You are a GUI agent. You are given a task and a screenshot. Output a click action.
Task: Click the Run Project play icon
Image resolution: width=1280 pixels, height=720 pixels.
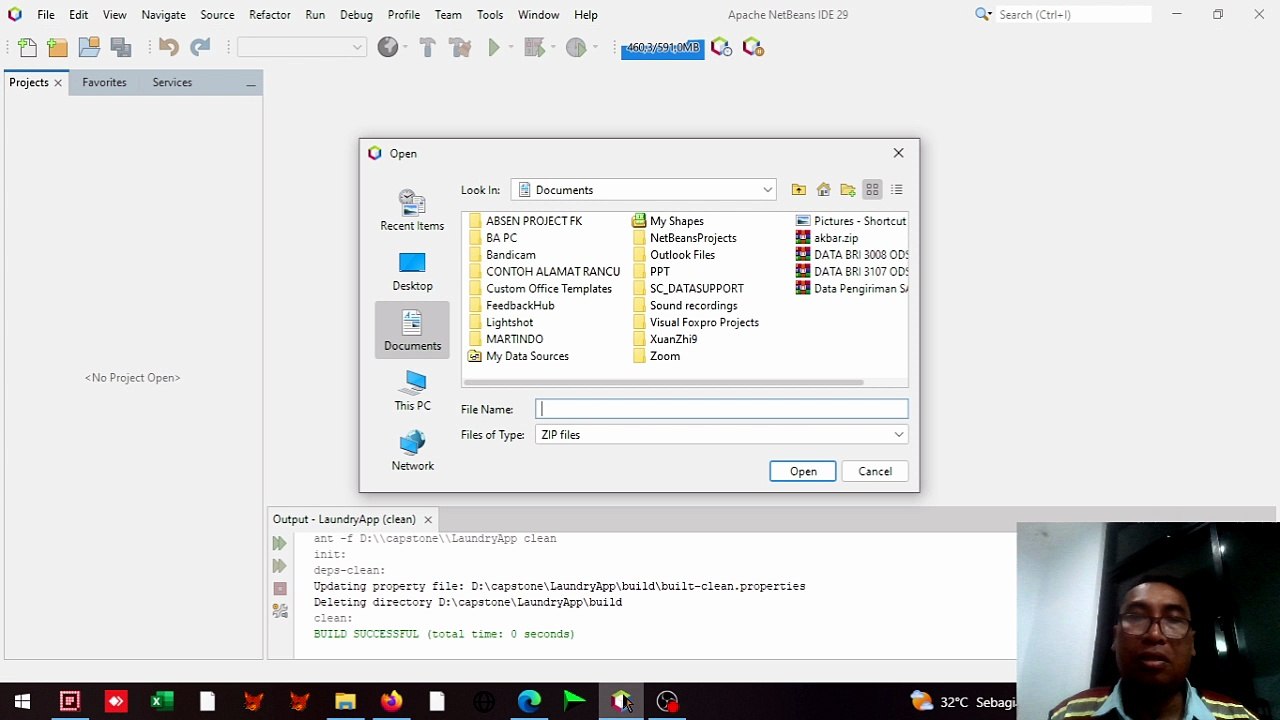(x=493, y=47)
